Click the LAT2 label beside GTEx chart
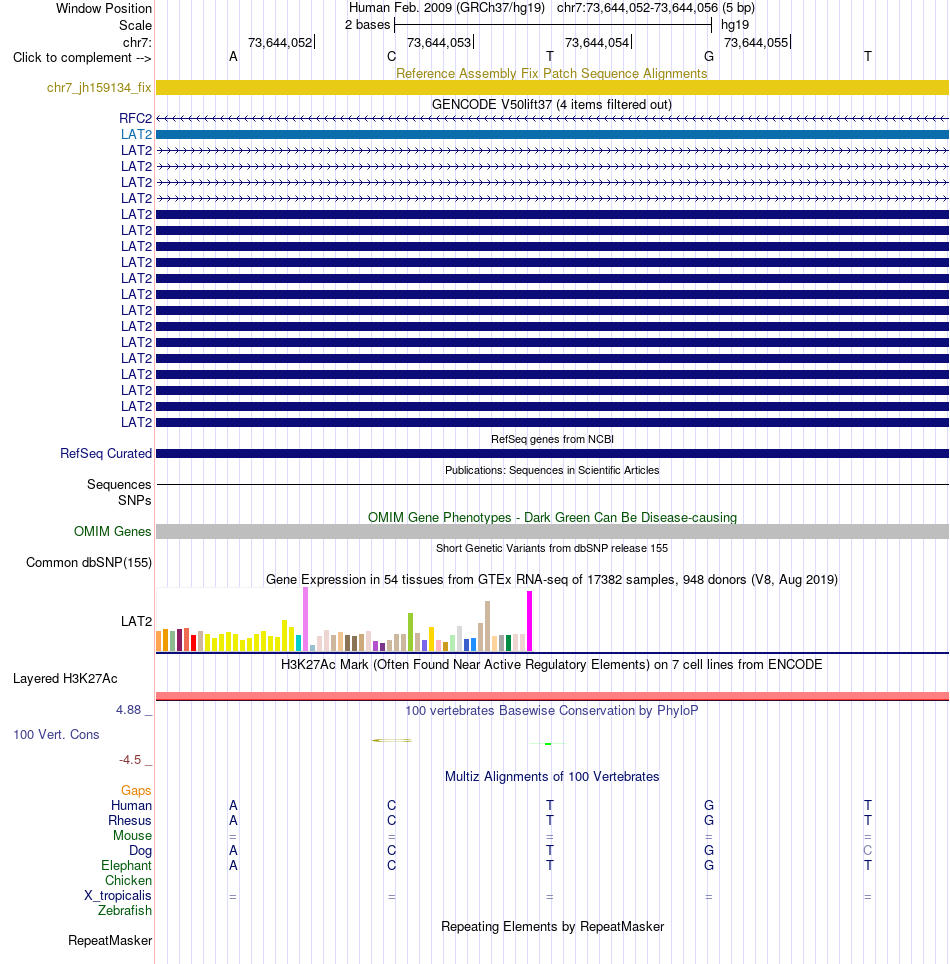Viewport: 950px width, 964px height. click(137, 621)
